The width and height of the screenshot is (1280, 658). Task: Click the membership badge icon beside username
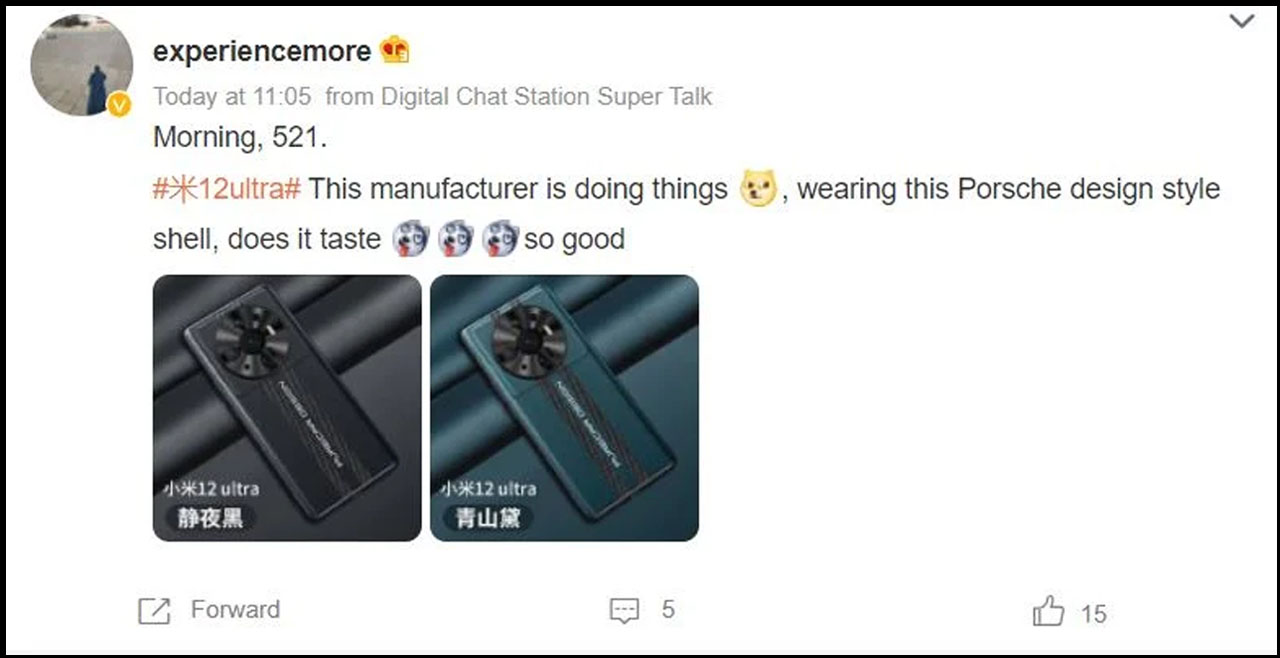pos(395,50)
